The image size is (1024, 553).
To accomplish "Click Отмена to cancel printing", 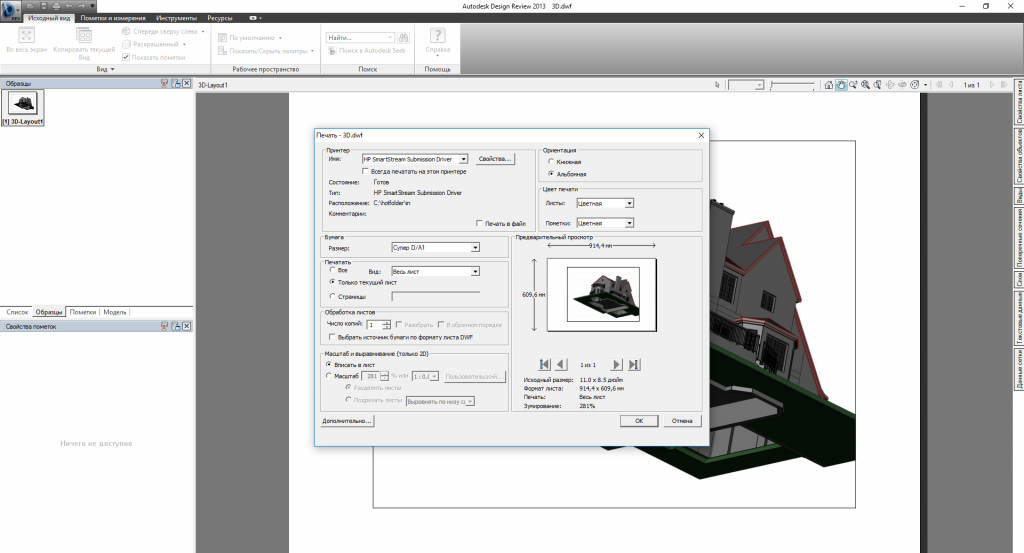I will [x=682, y=421].
